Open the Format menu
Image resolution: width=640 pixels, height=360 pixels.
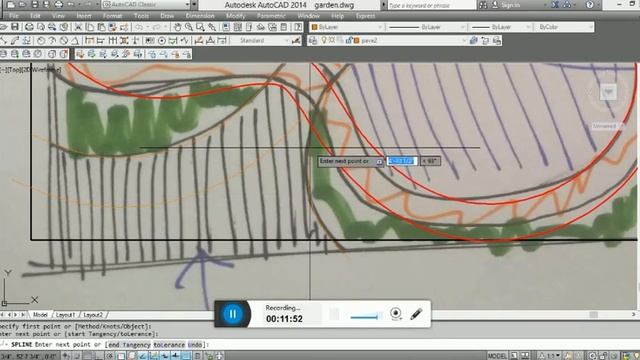(112, 16)
